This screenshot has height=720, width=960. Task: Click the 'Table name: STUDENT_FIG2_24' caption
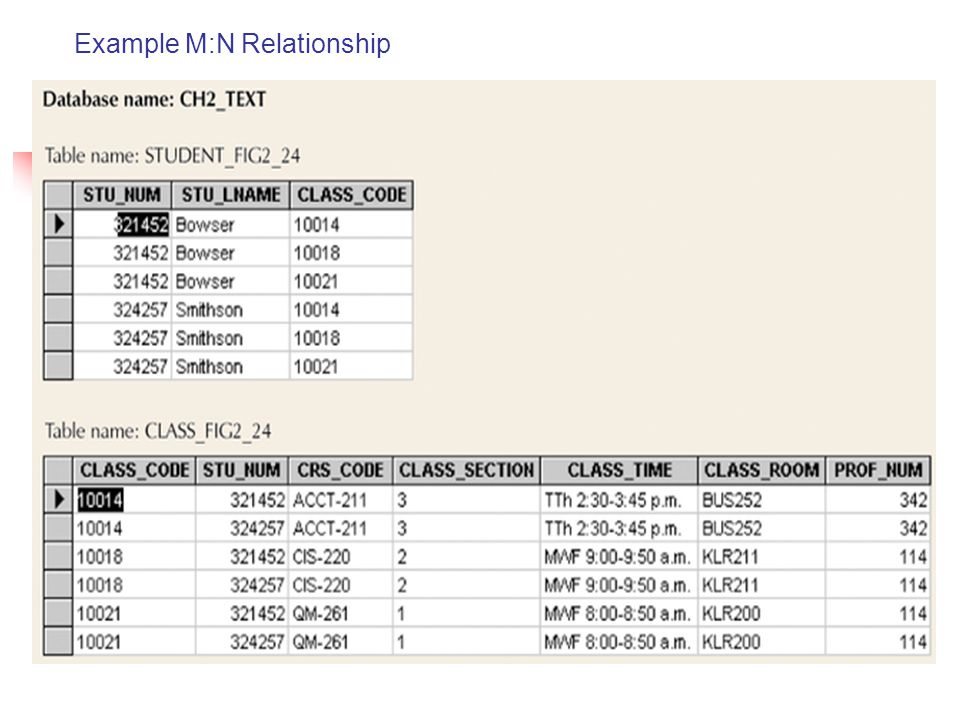point(172,156)
